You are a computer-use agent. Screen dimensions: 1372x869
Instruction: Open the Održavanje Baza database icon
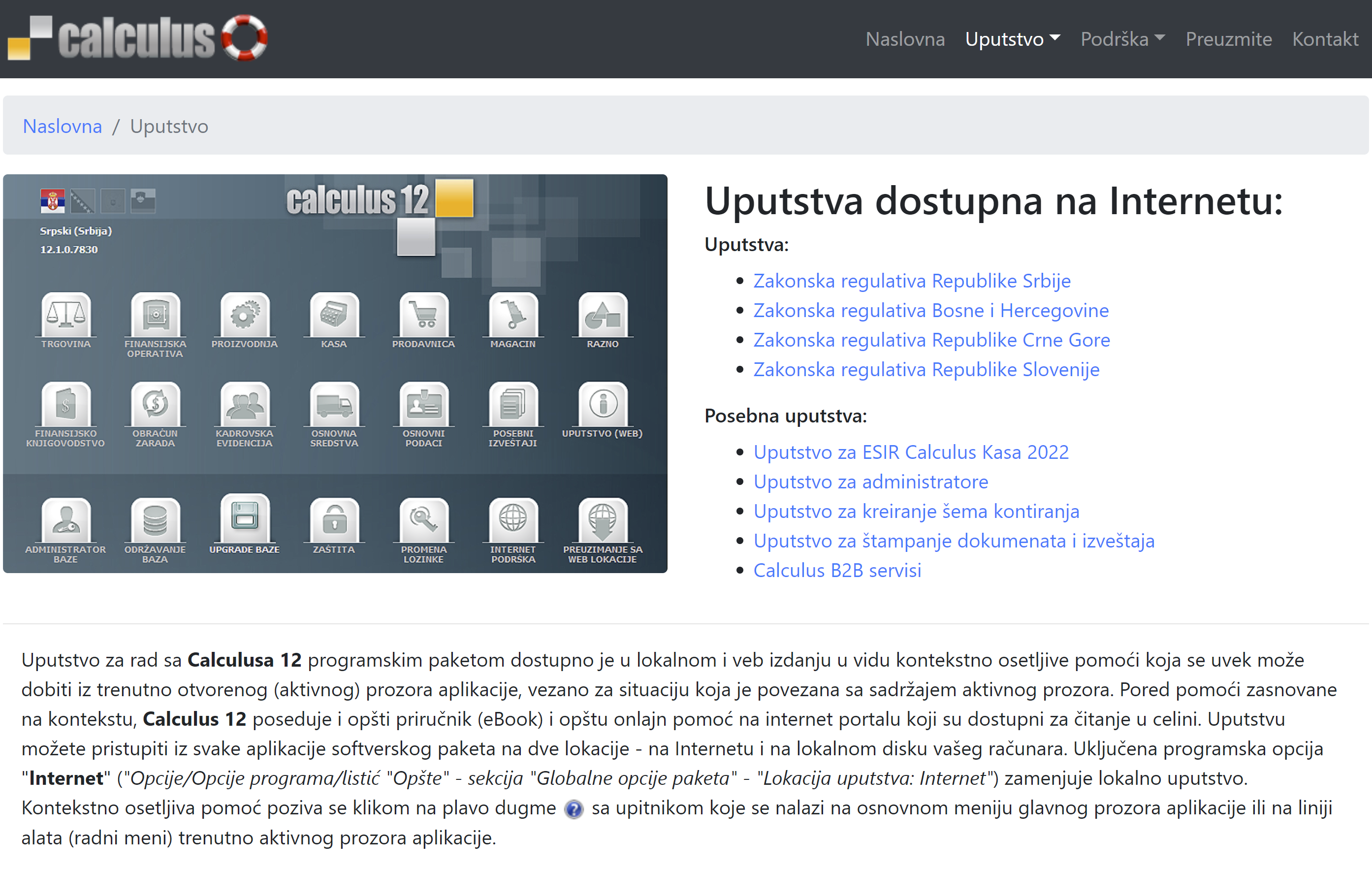tap(155, 520)
